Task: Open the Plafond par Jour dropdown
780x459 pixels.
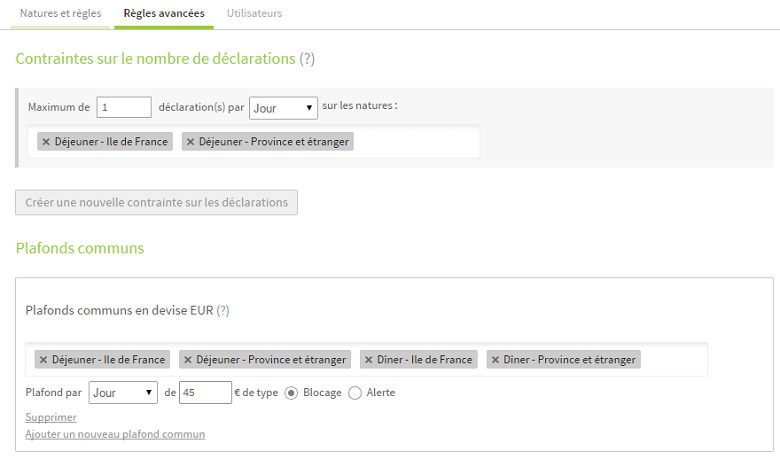Action: point(123,392)
